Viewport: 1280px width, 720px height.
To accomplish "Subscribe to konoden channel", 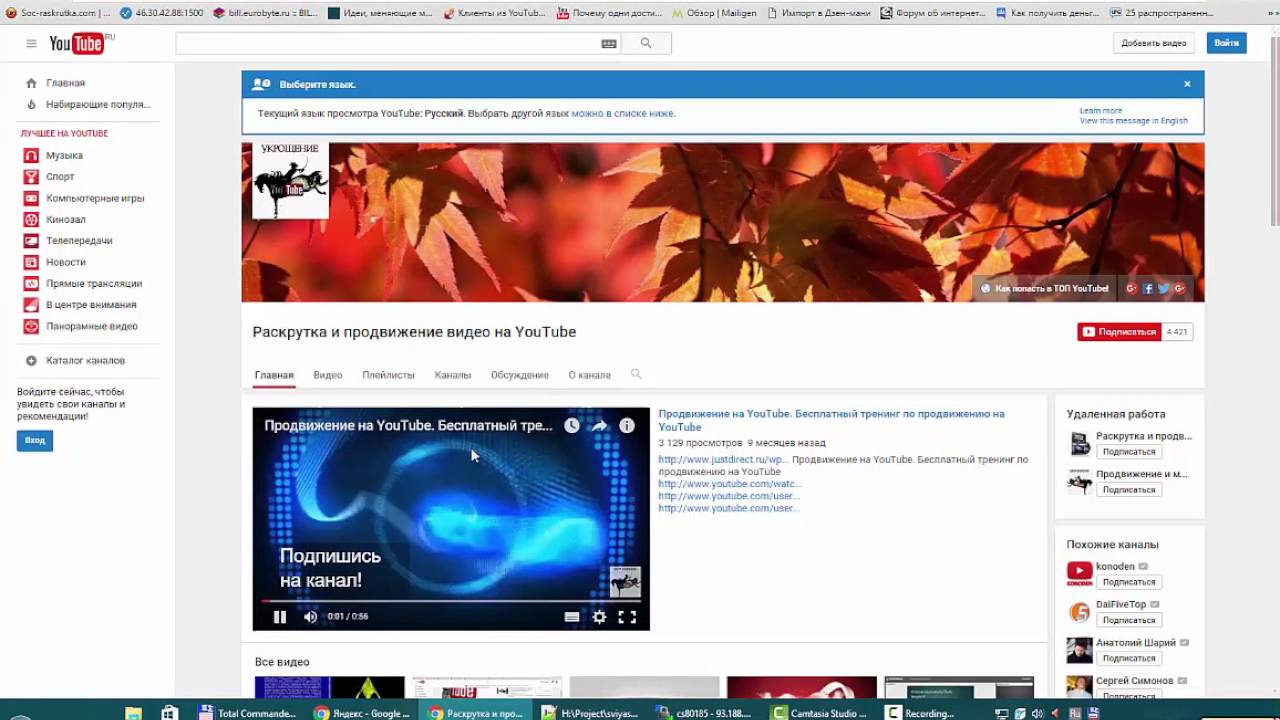I will point(1128,582).
